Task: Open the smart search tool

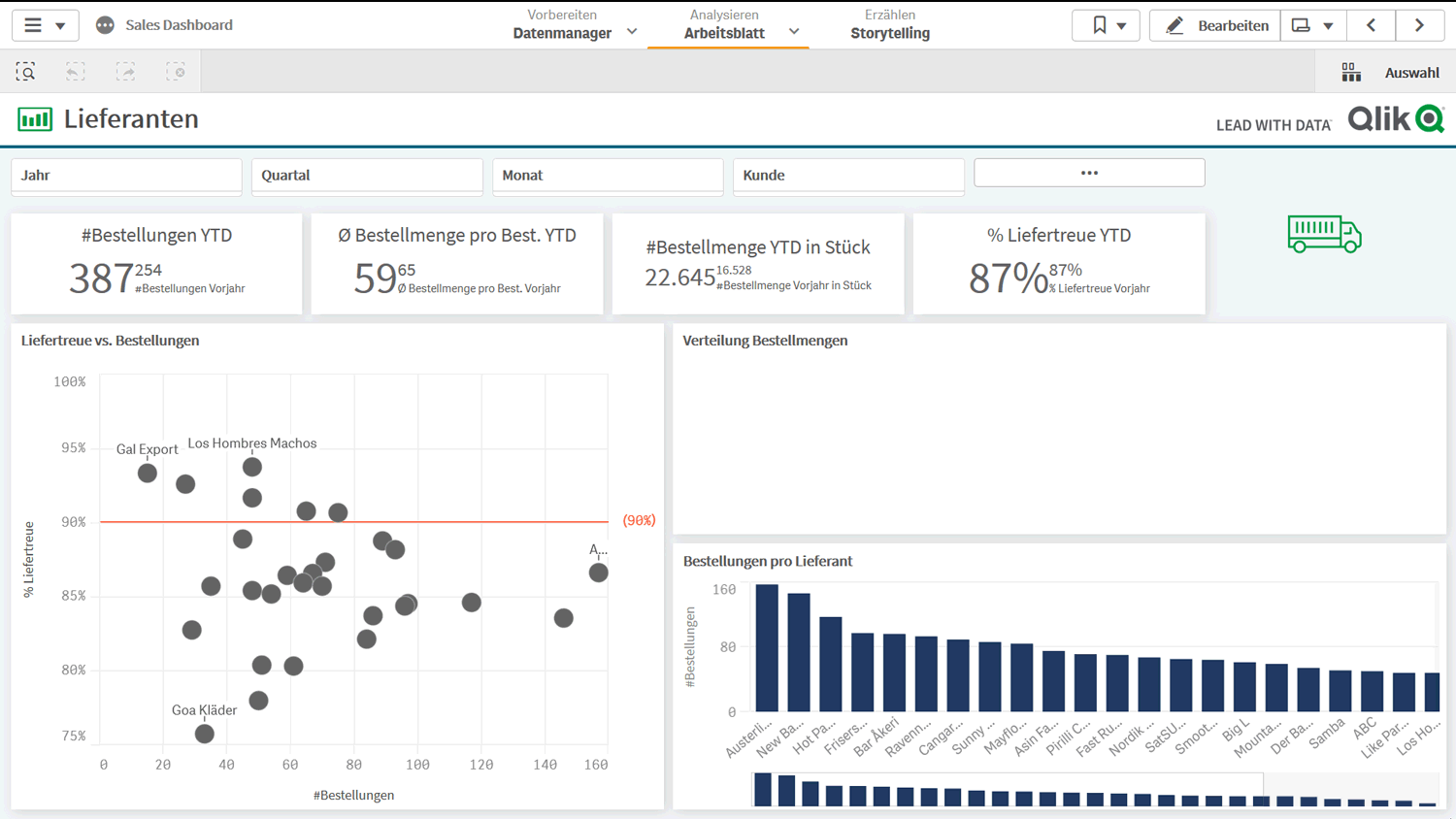Action: [x=25, y=72]
